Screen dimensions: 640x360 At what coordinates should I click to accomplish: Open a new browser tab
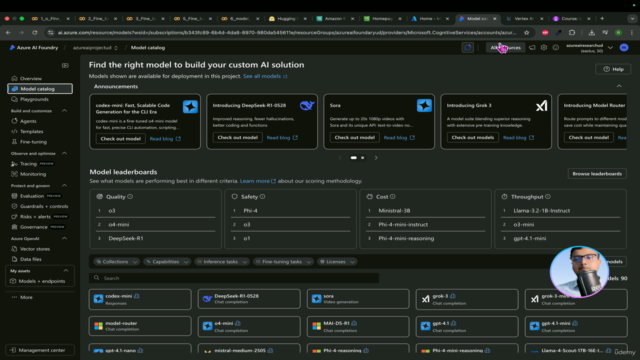pyautogui.click(x=602, y=19)
